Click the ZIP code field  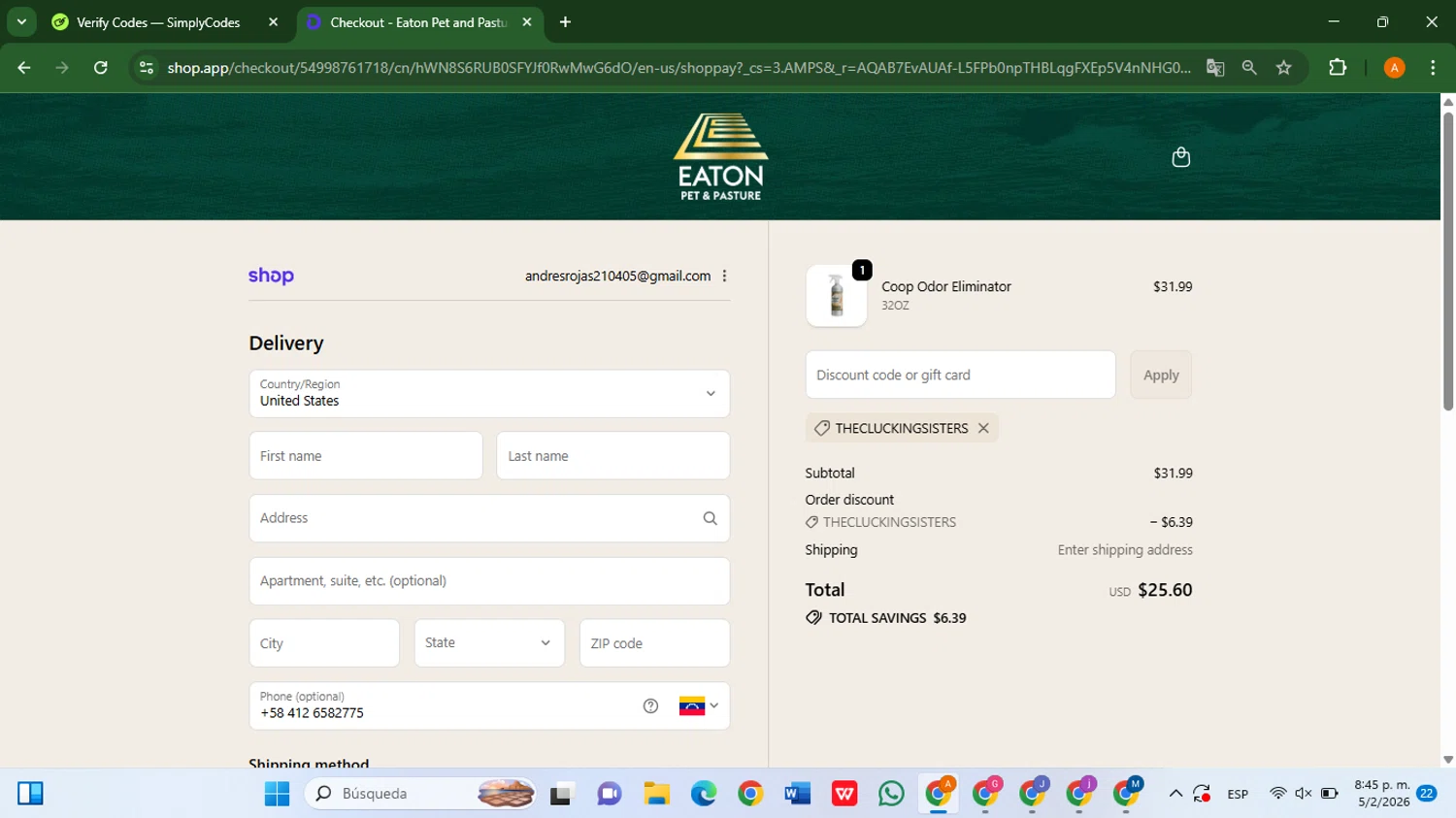pos(654,643)
